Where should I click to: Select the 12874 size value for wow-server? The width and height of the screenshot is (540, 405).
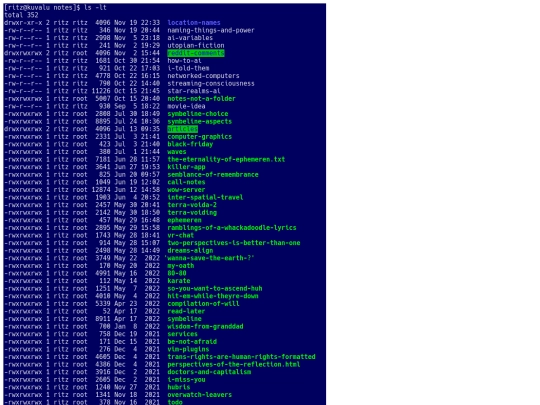(x=101, y=190)
